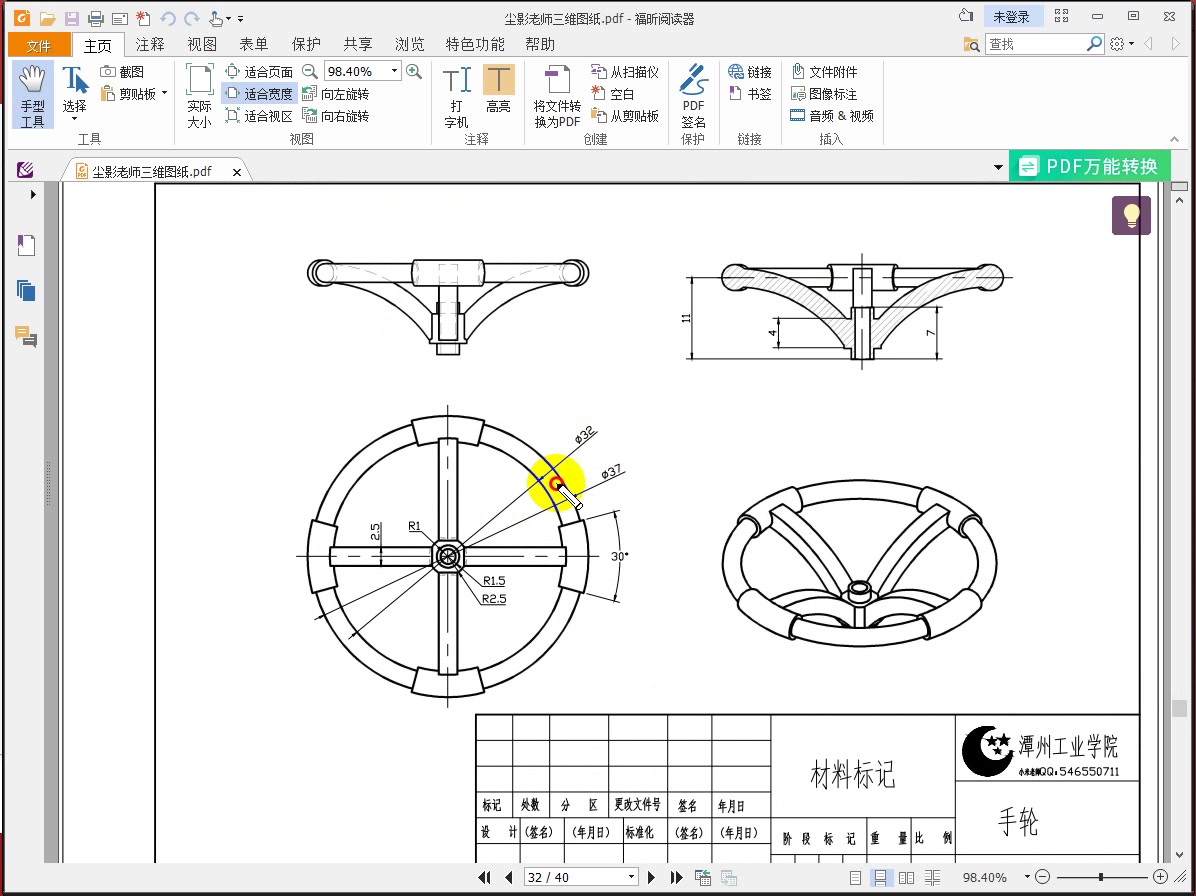Click the 将文件转换为PDF conversion icon
Image resolution: width=1196 pixels, height=896 pixels.
(x=556, y=95)
